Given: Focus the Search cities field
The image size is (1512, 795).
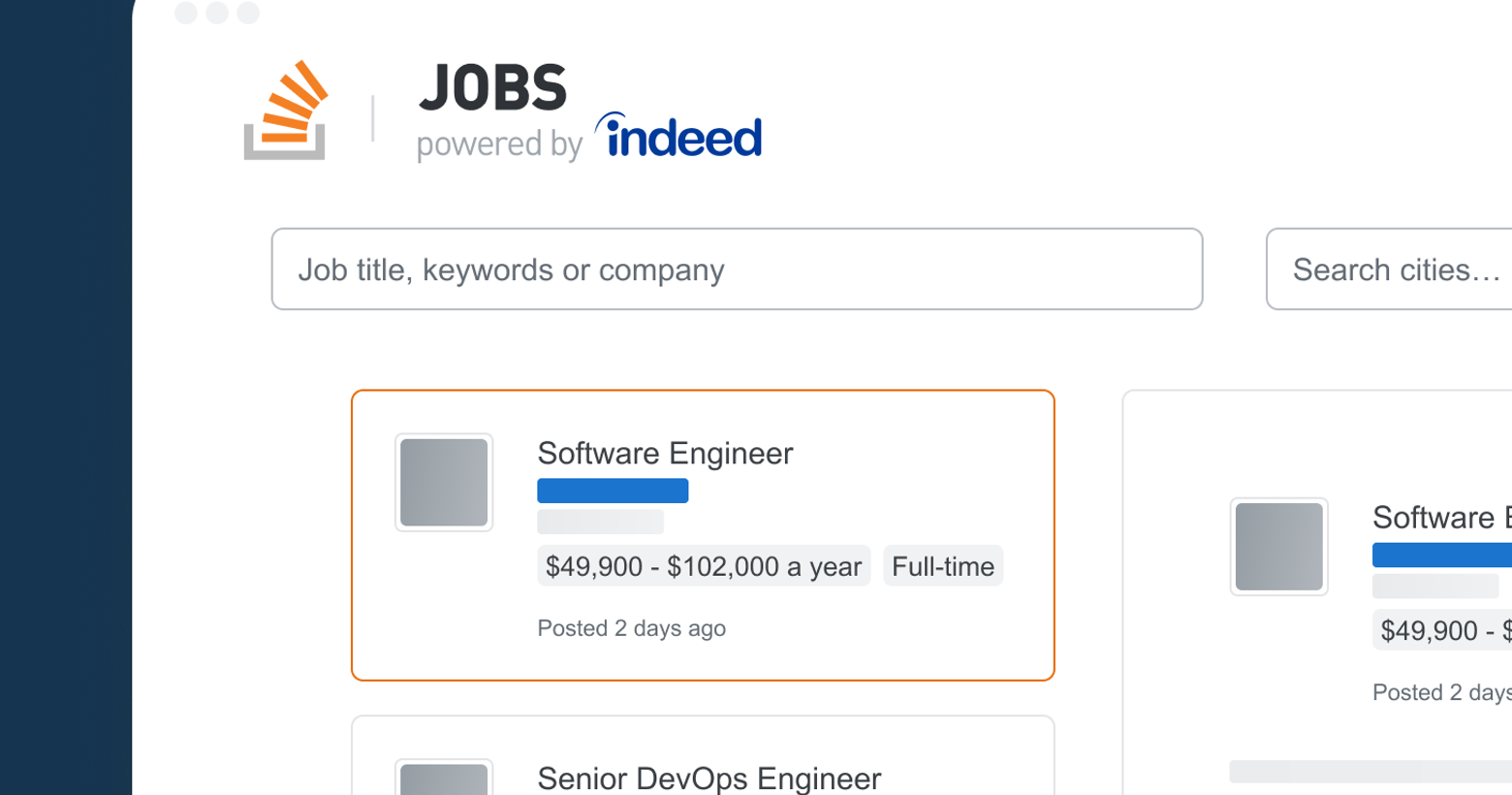Looking at the screenshot, I should 1391,270.
